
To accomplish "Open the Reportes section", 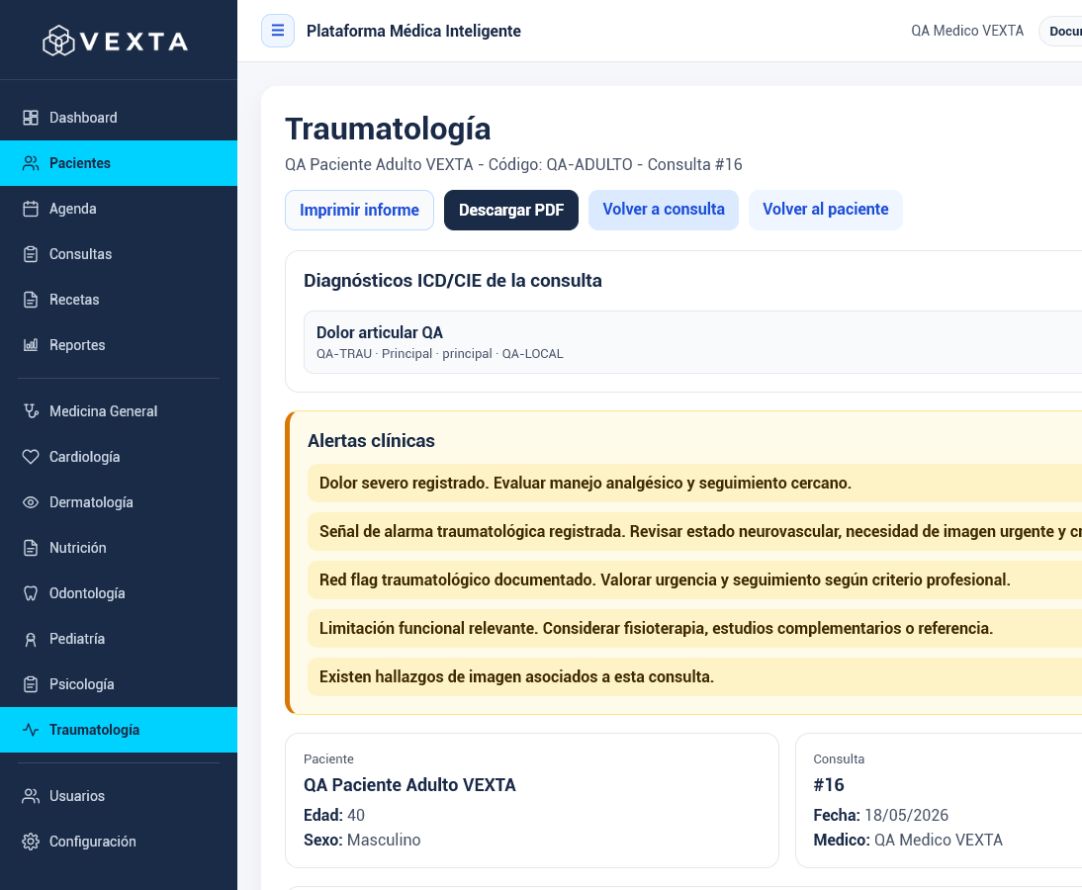I will click(119, 345).
